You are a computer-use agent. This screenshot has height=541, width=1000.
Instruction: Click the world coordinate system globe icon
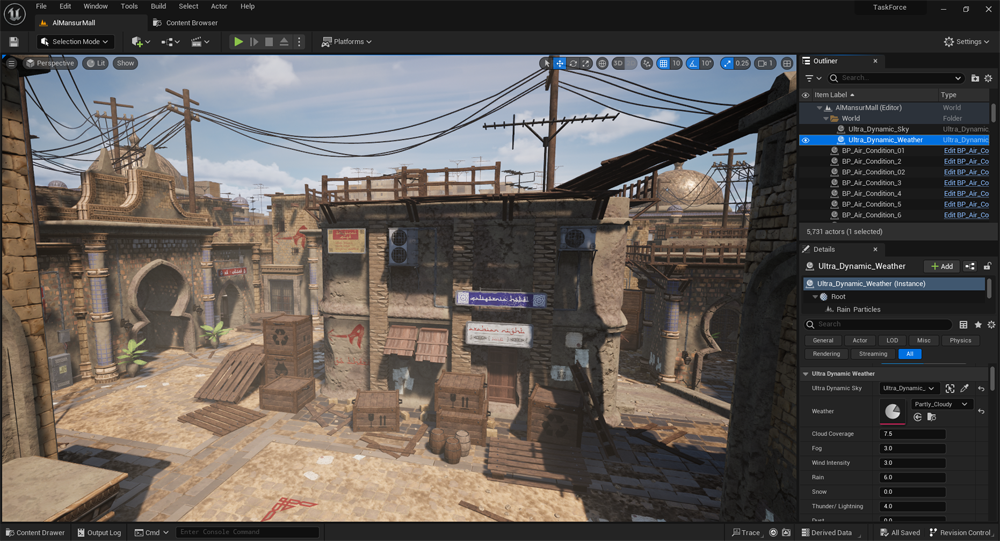click(x=602, y=63)
